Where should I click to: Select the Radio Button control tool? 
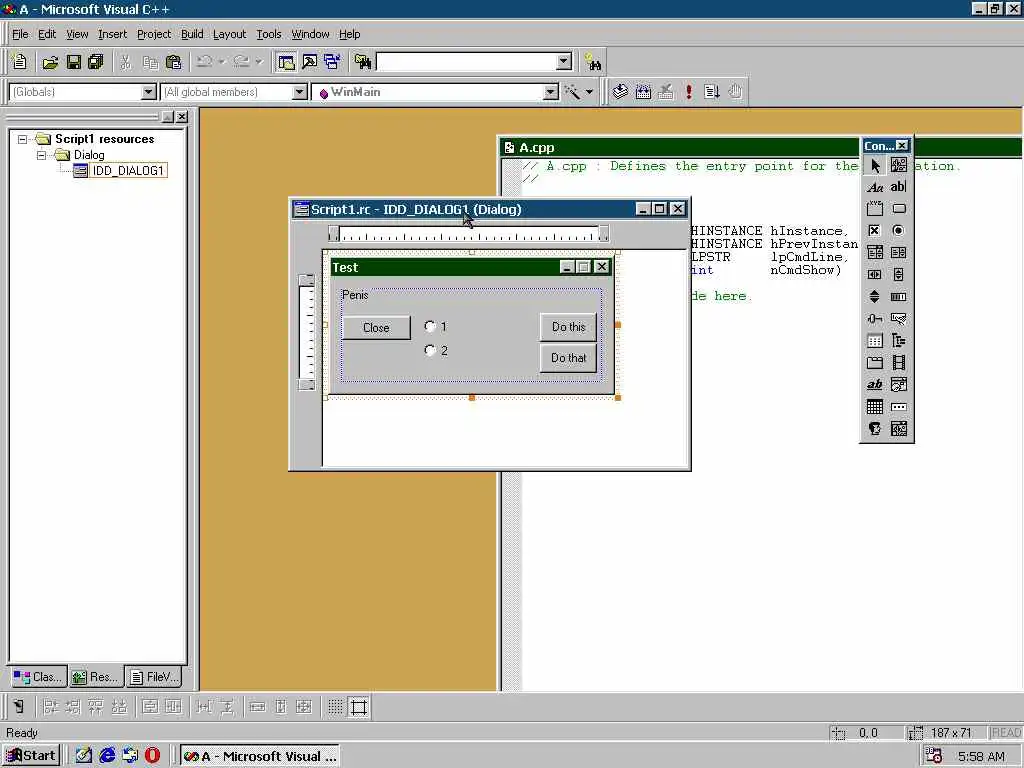(x=899, y=231)
